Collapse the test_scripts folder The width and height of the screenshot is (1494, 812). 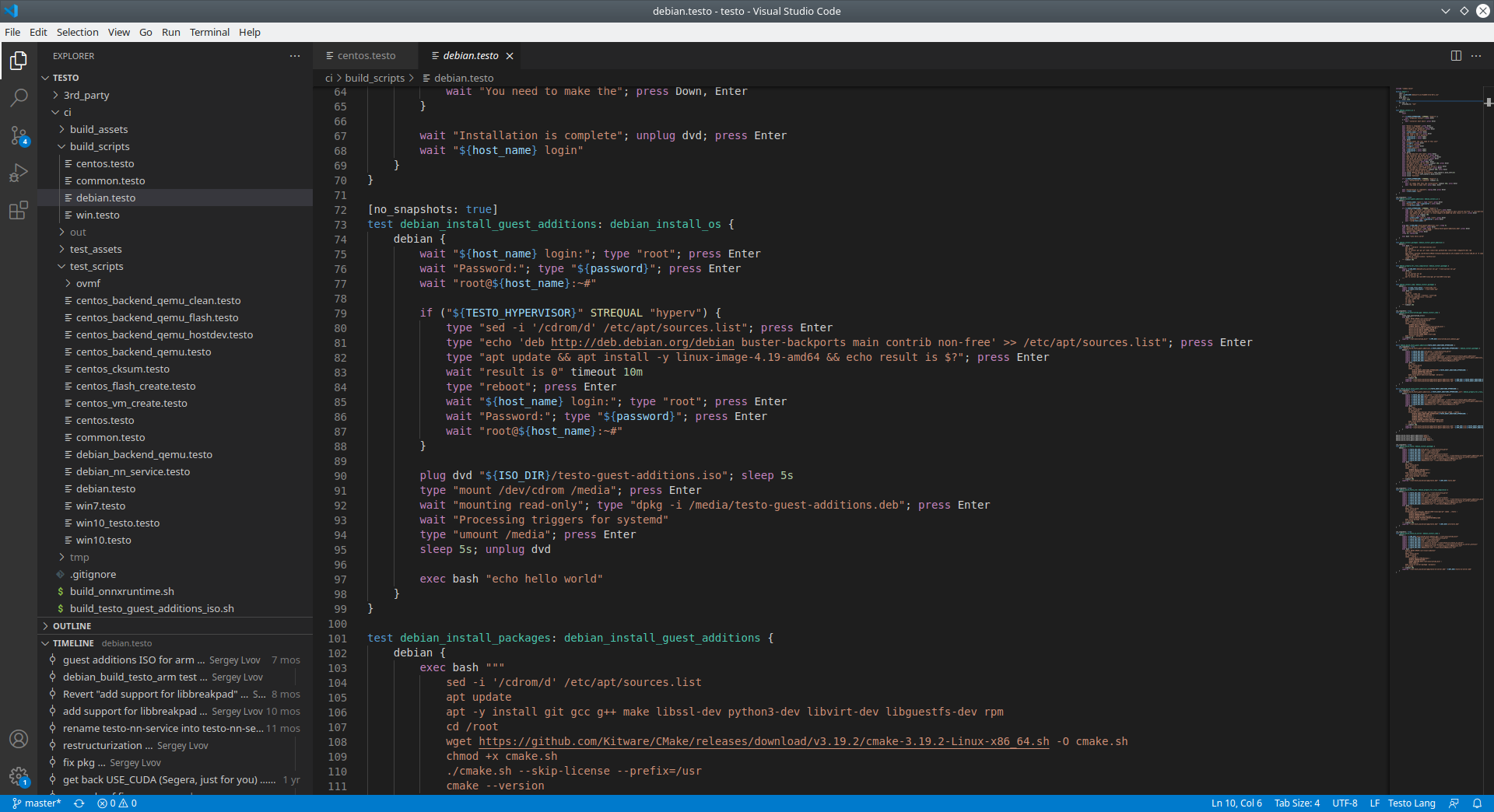[x=175, y=267]
